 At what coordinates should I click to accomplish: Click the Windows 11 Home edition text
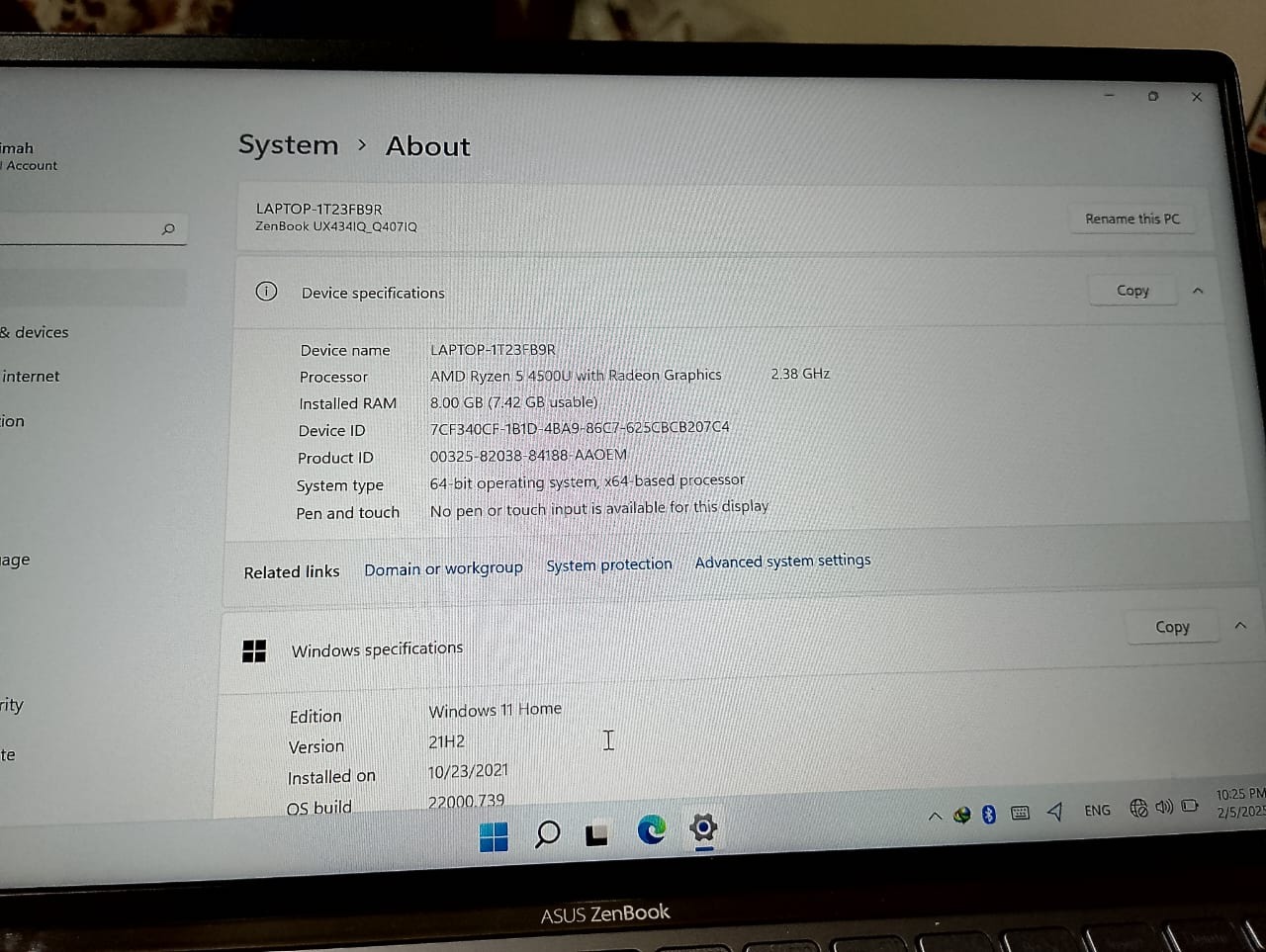click(495, 709)
